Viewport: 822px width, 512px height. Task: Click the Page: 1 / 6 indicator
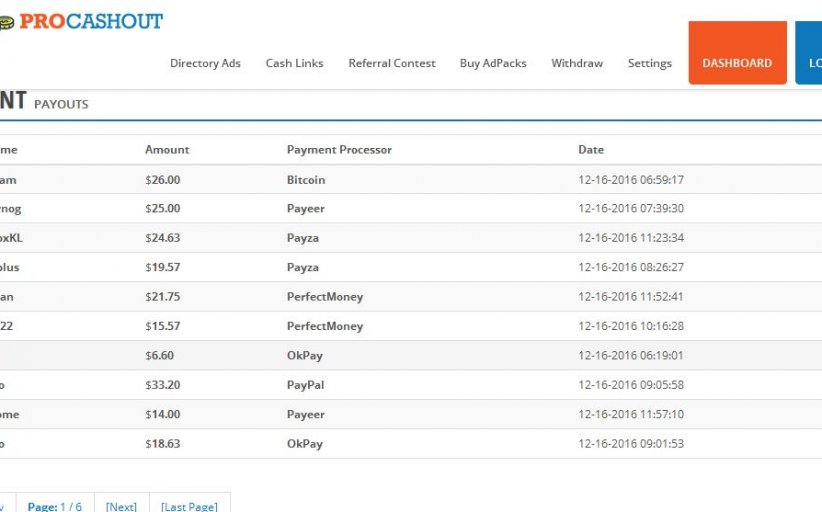pyautogui.click(x=55, y=506)
